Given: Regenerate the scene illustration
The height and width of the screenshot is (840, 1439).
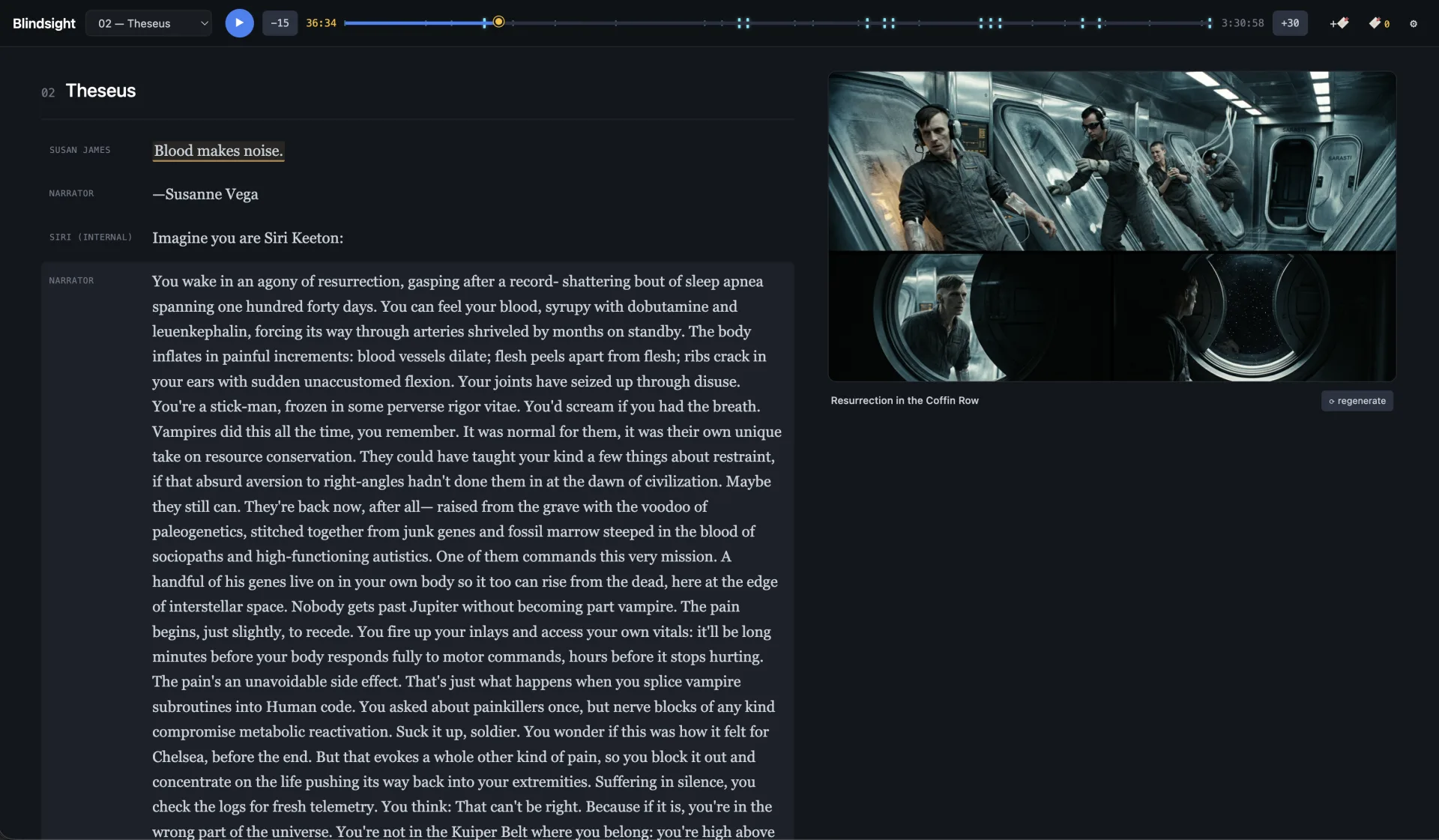Looking at the screenshot, I should (1357, 401).
